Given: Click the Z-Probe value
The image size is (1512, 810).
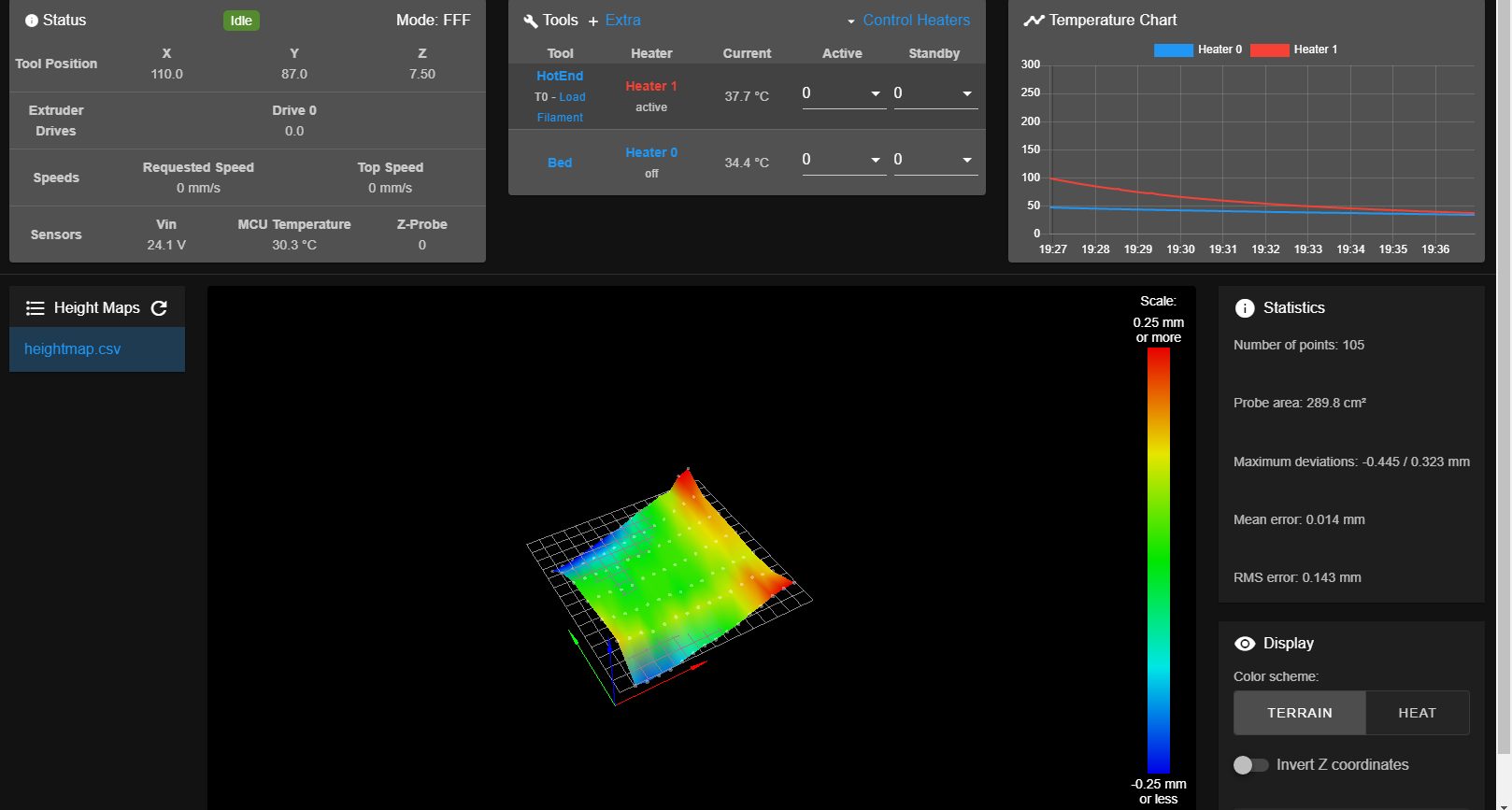Looking at the screenshot, I should click(x=422, y=245).
